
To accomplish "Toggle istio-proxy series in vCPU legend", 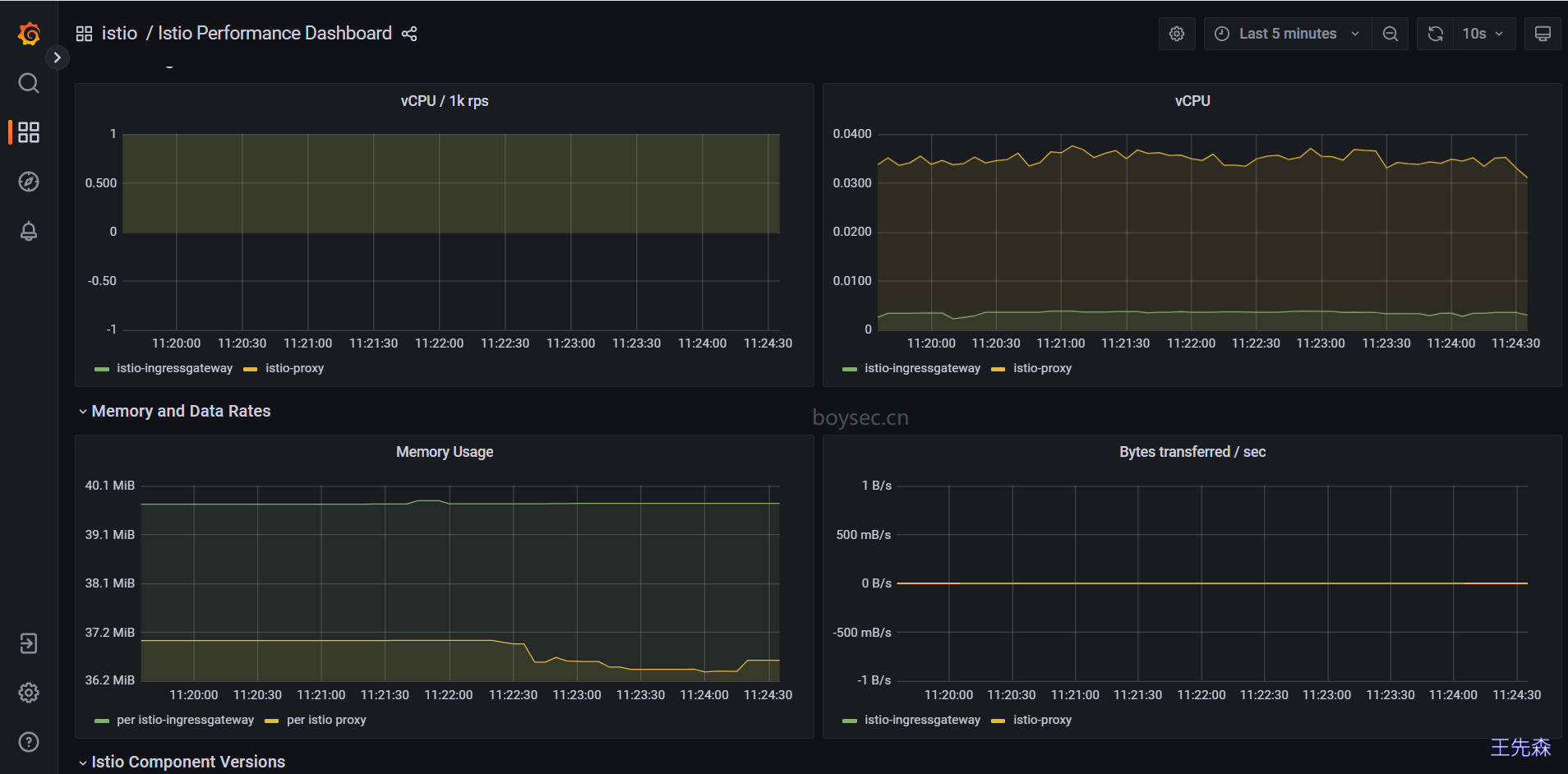I will click(1042, 368).
